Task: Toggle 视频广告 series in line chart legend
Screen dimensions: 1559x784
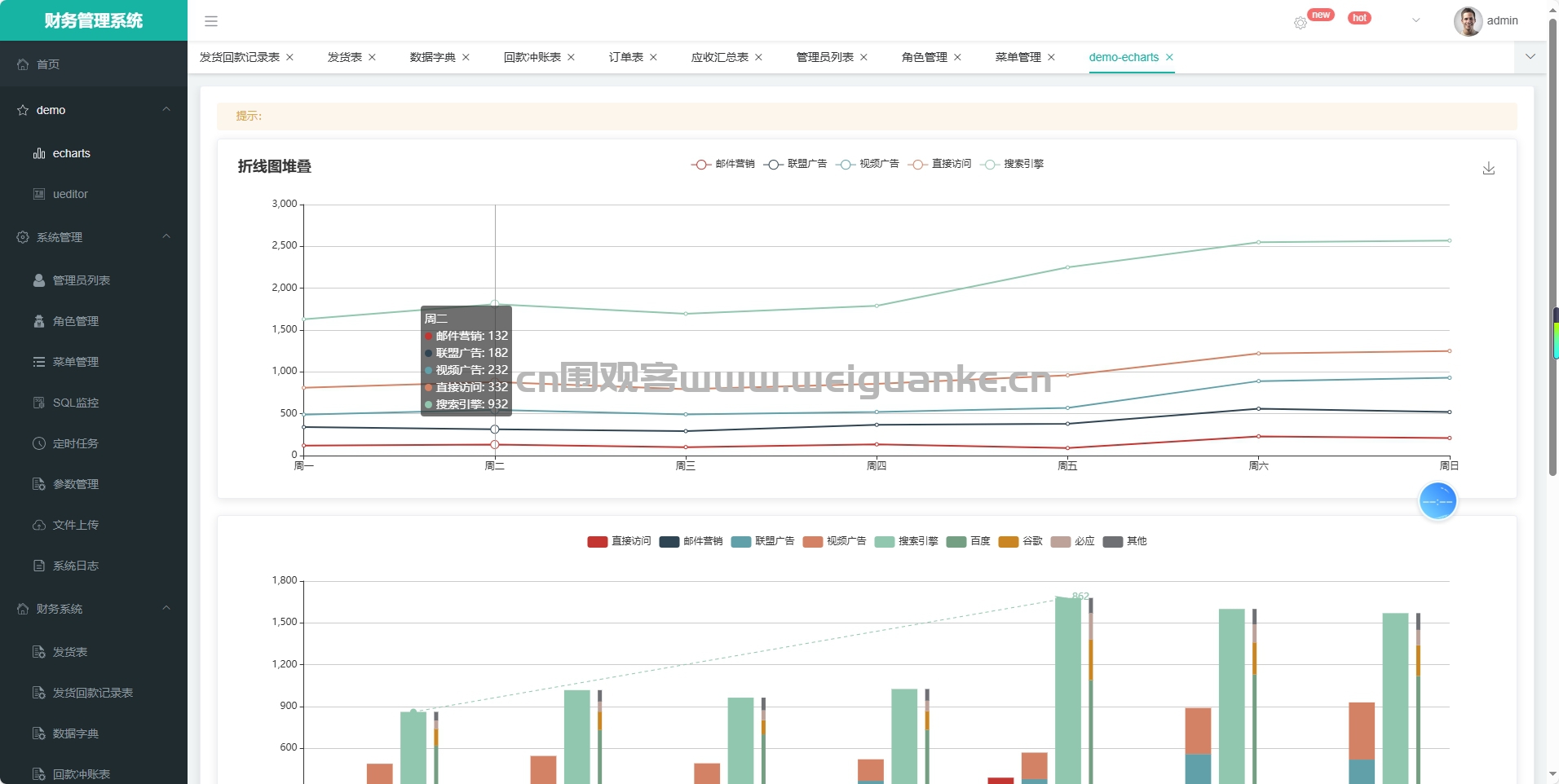Action: tap(867, 164)
